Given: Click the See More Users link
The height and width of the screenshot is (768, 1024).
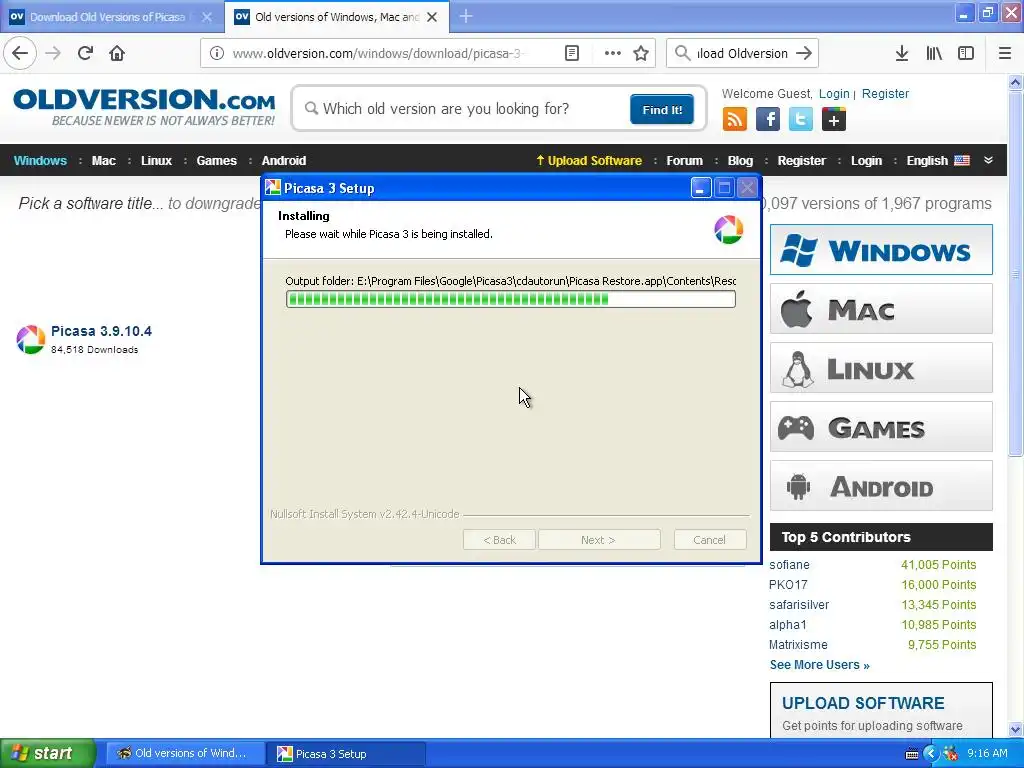Looking at the screenshot, I should click(819, 665).
